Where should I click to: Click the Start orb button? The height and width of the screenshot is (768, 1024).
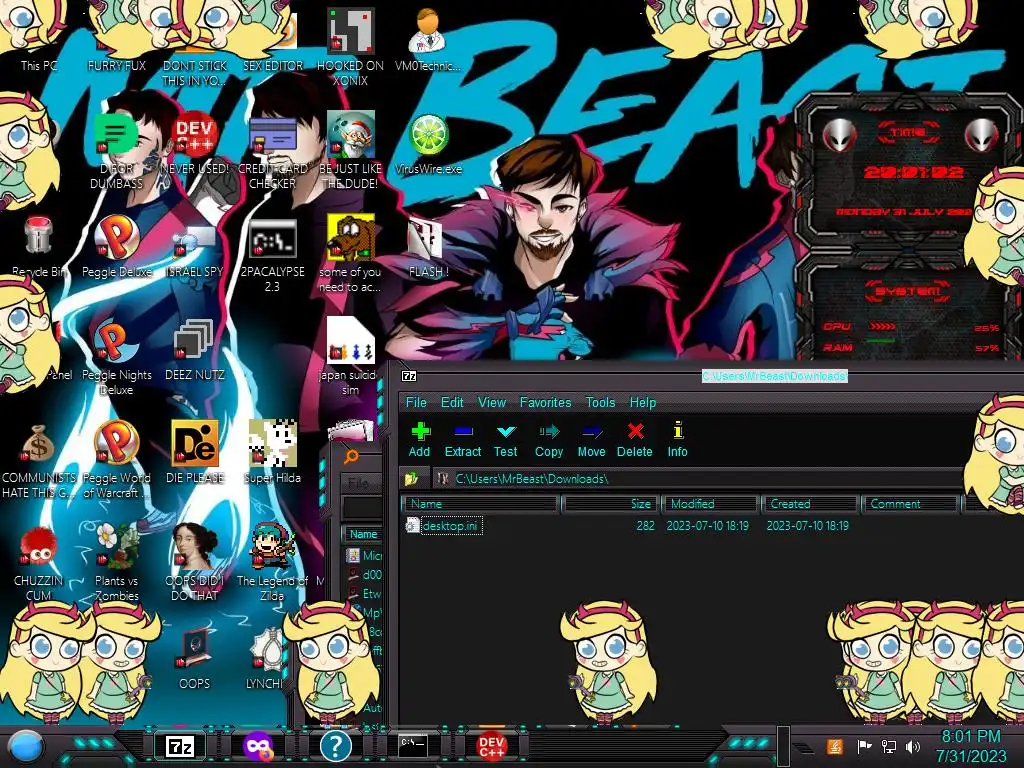tap(27, 746)
